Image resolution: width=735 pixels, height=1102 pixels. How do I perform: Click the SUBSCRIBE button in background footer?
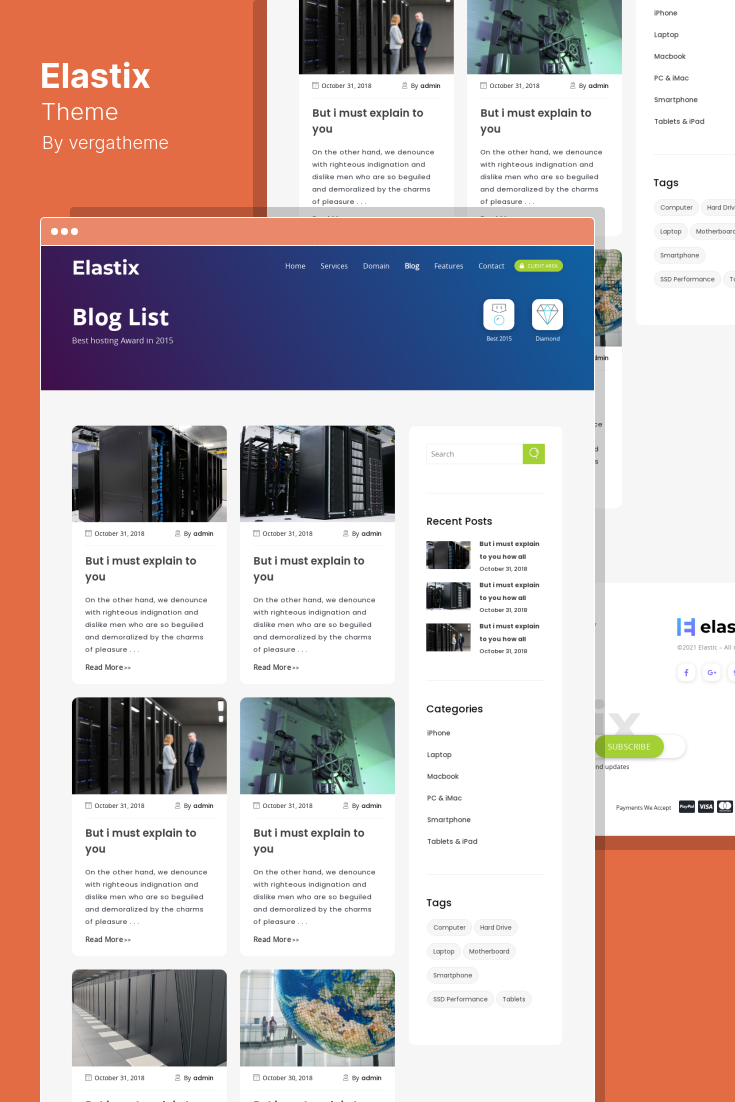coord(629,746)
